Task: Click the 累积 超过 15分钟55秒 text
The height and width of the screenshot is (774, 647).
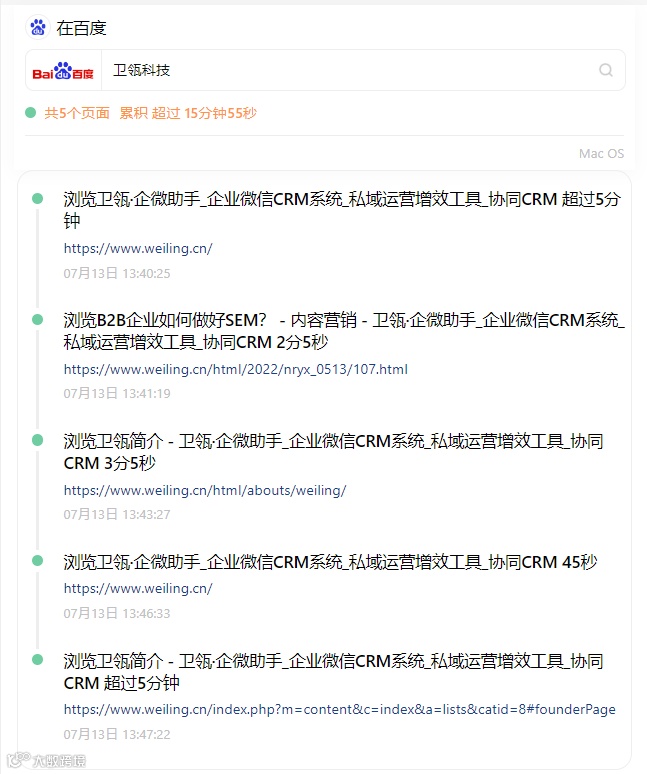Action: pos(188,113)
